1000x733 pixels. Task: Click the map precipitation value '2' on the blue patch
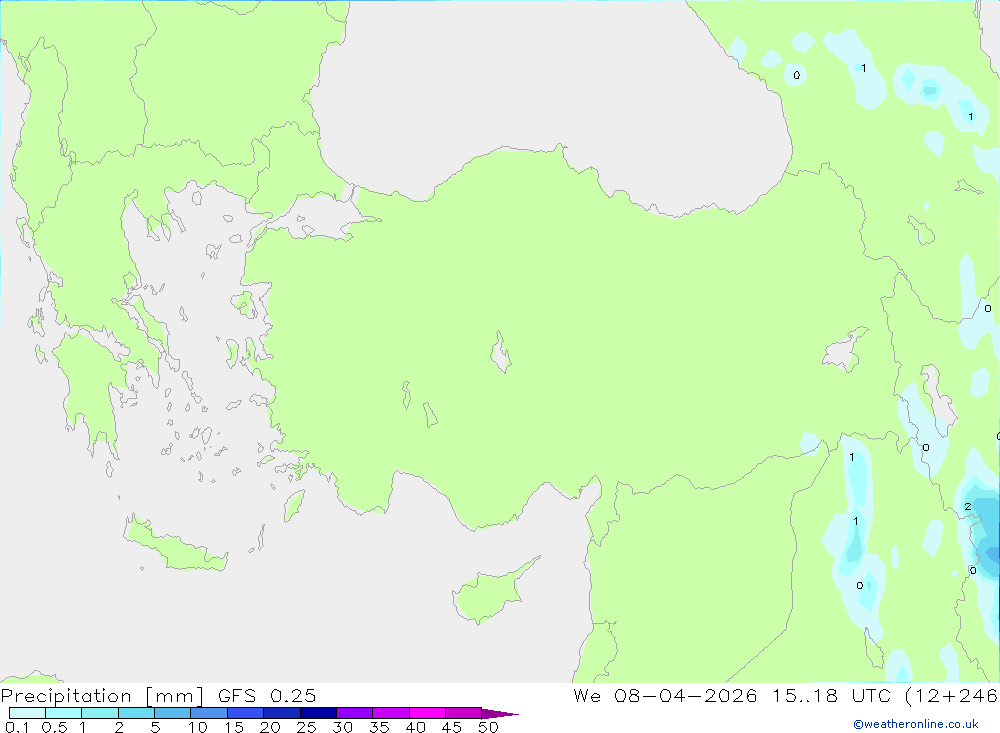[967, 507]
